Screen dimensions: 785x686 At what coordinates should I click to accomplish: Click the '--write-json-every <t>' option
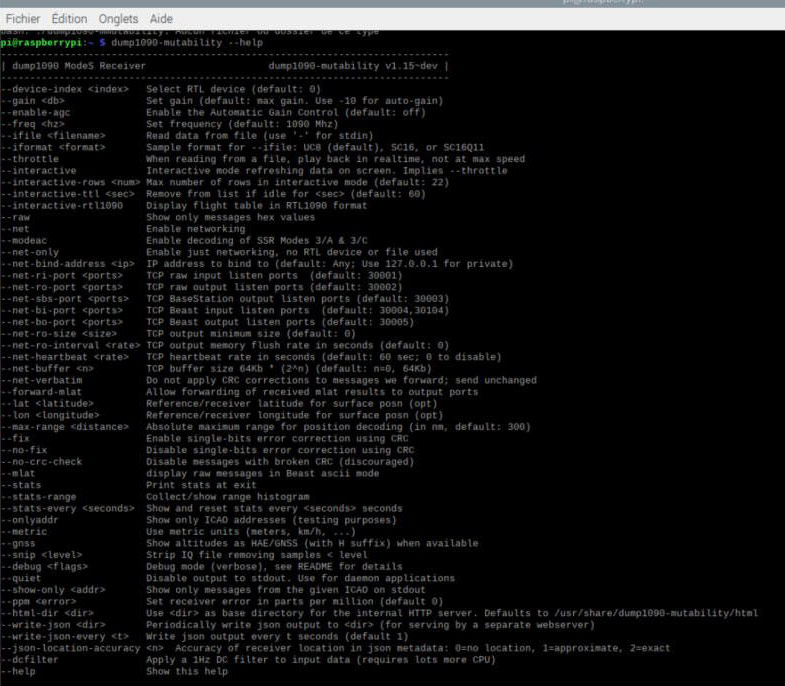click(x=65, y=636)
